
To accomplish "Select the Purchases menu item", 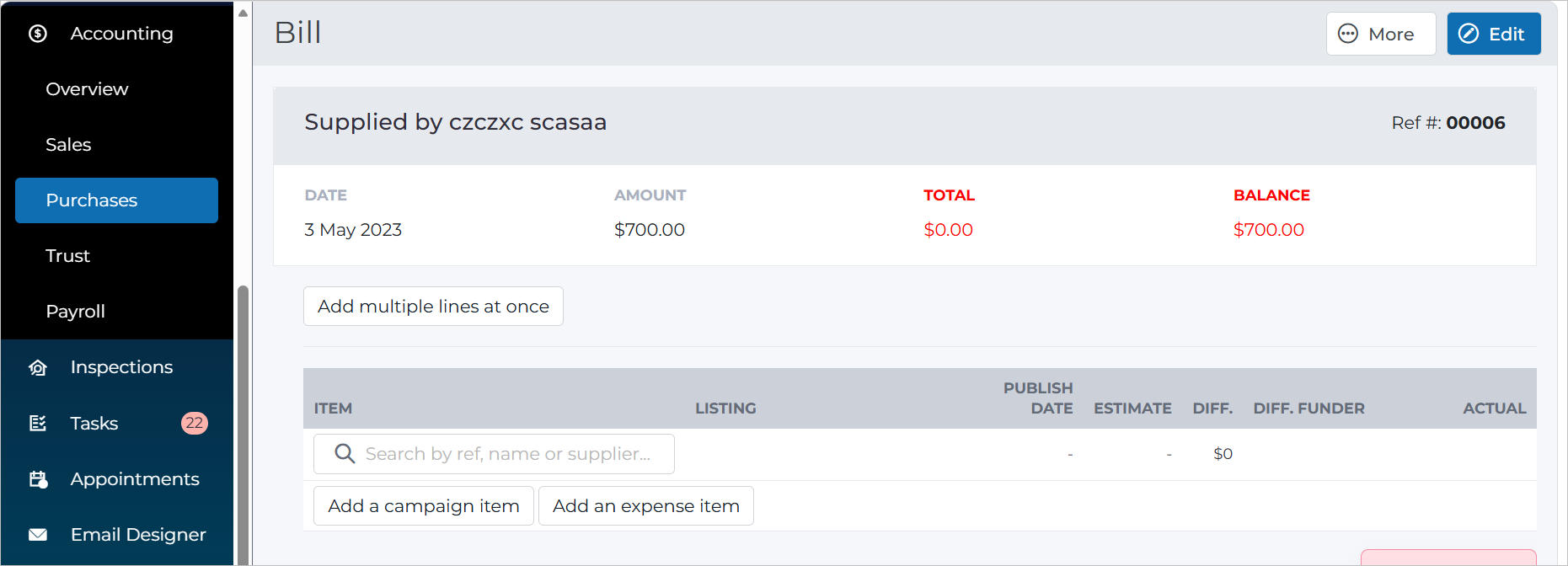I will point(117,200).
